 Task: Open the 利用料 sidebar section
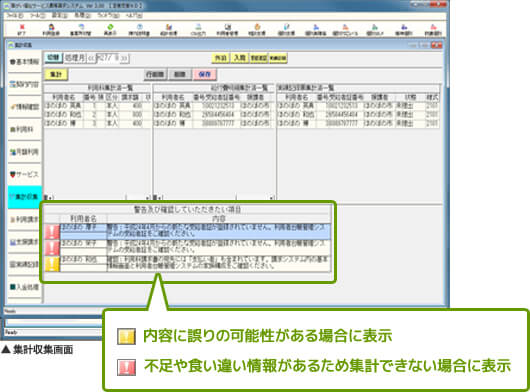click(24, 129)
